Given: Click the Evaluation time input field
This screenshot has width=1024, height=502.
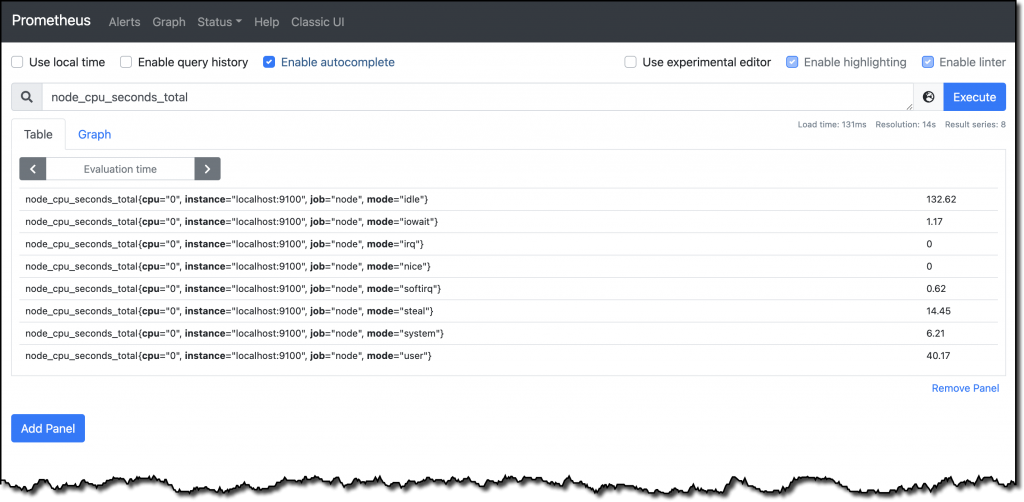Looking at the screenshot, I should click(120, 168).
